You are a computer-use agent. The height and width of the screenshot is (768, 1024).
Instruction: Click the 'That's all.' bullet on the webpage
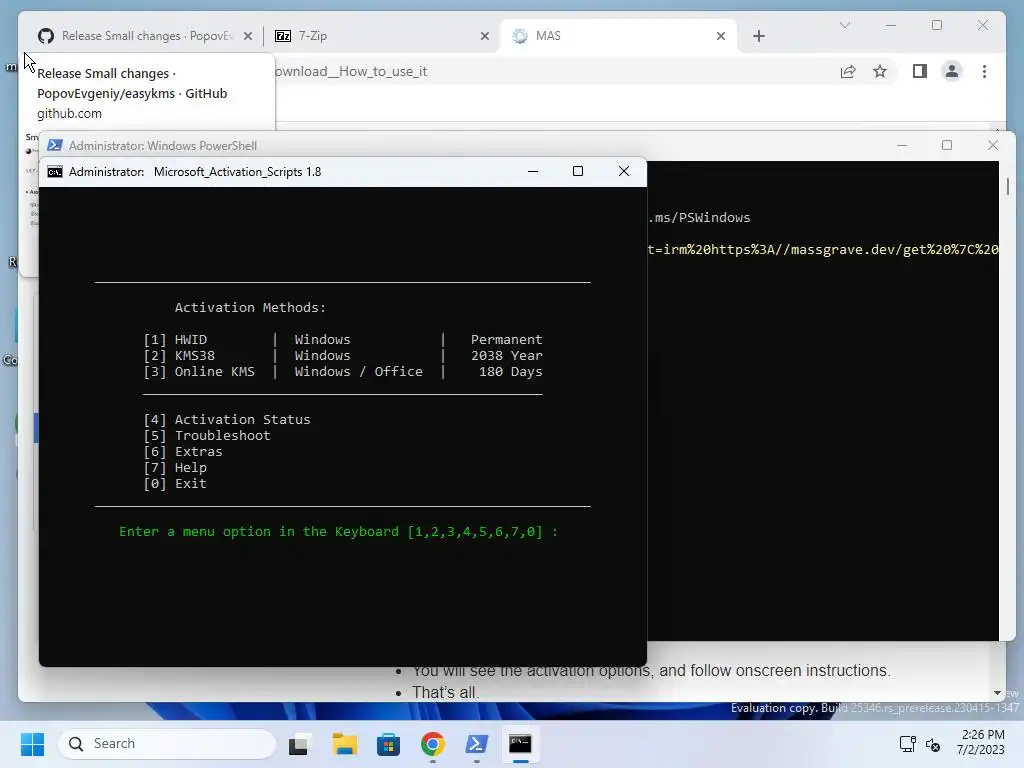pos(445,692)
